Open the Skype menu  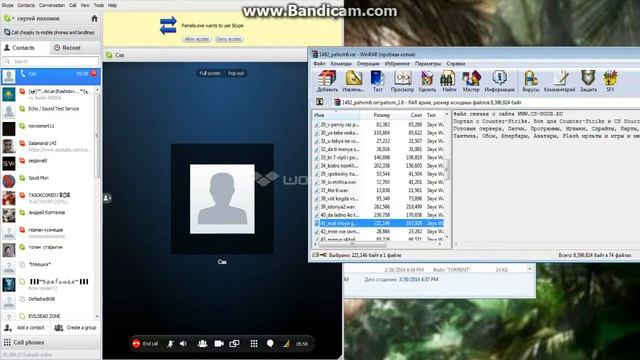pyautogui.click(x=7, y=5)
